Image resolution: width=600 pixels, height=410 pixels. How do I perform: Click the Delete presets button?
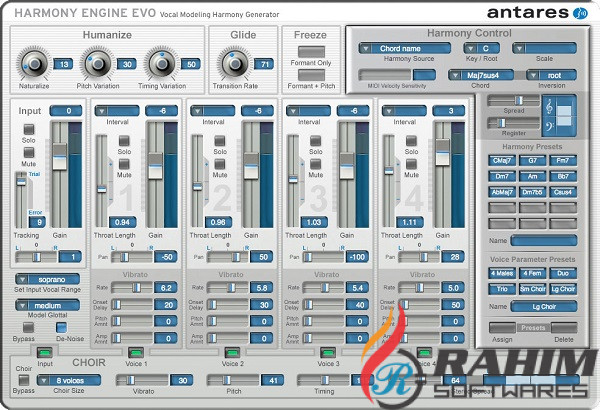click(x=564, y=328)
